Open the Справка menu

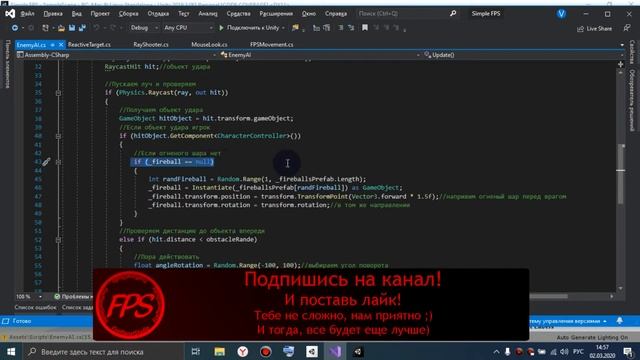tap(336, 13)
